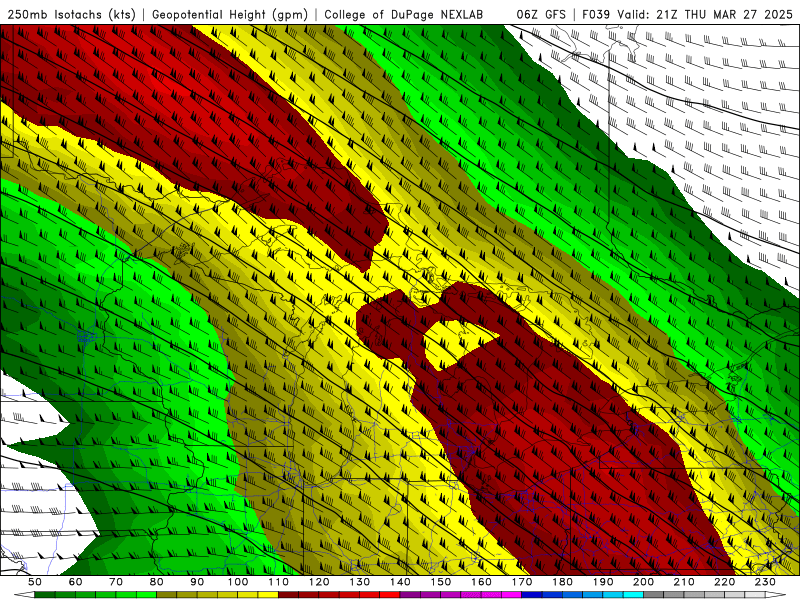The height and width of the screenshot is (600, 800).
Task: Select the bright yellow legend swatch left of 110
Action: tap(268, 595)
